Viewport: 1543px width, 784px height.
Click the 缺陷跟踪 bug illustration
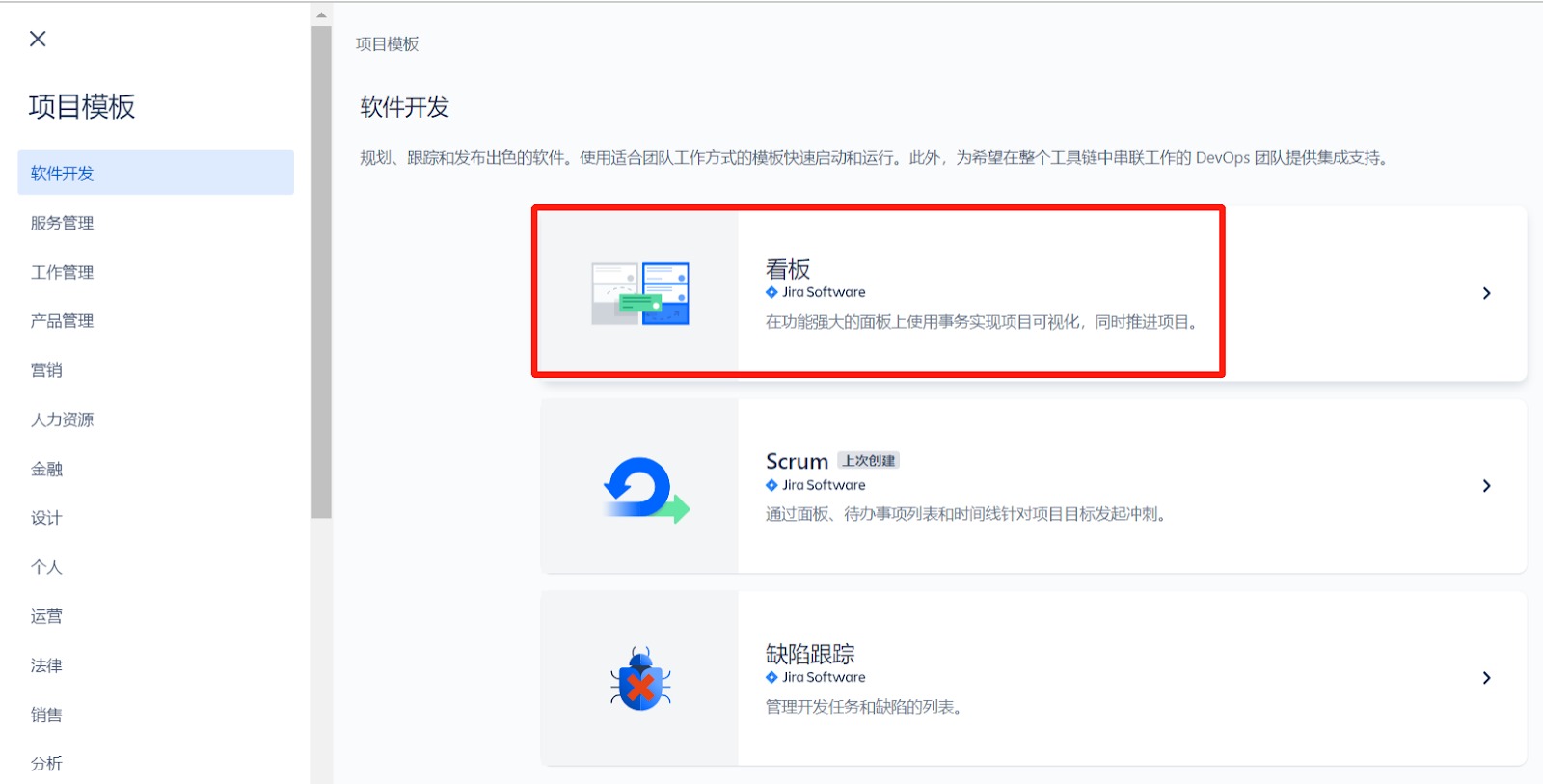(640, 679)
